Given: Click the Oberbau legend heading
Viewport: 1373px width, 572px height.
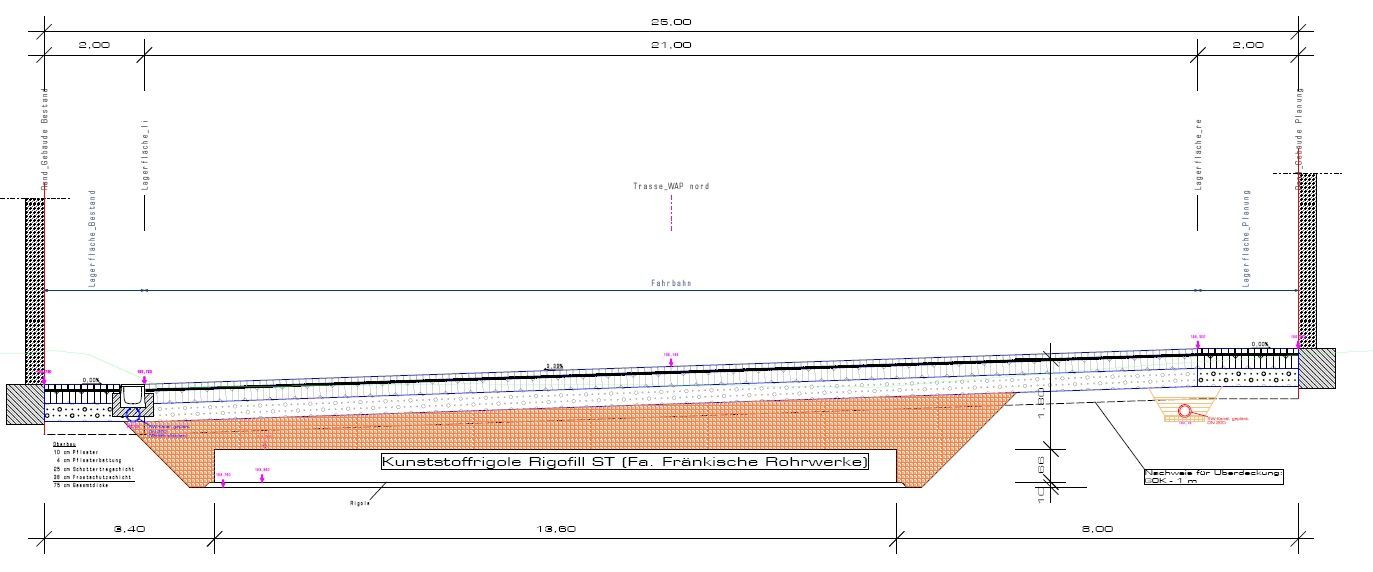Looking at the screenshot, I should [62, 443].
